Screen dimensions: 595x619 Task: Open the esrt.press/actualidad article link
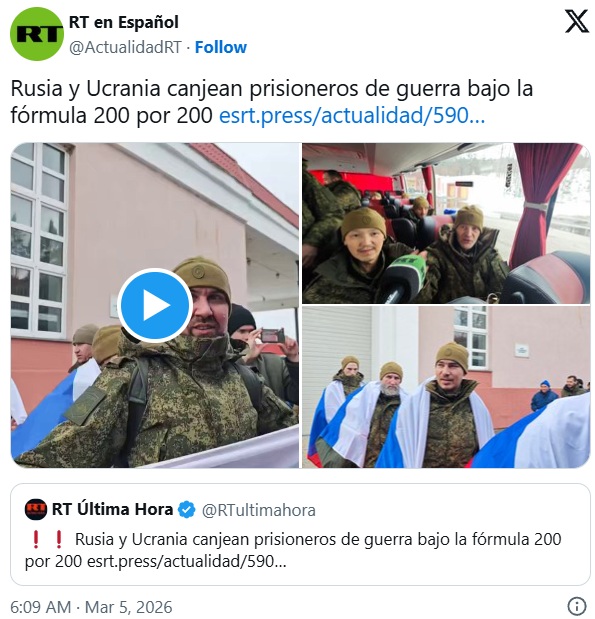pos(352,116)
